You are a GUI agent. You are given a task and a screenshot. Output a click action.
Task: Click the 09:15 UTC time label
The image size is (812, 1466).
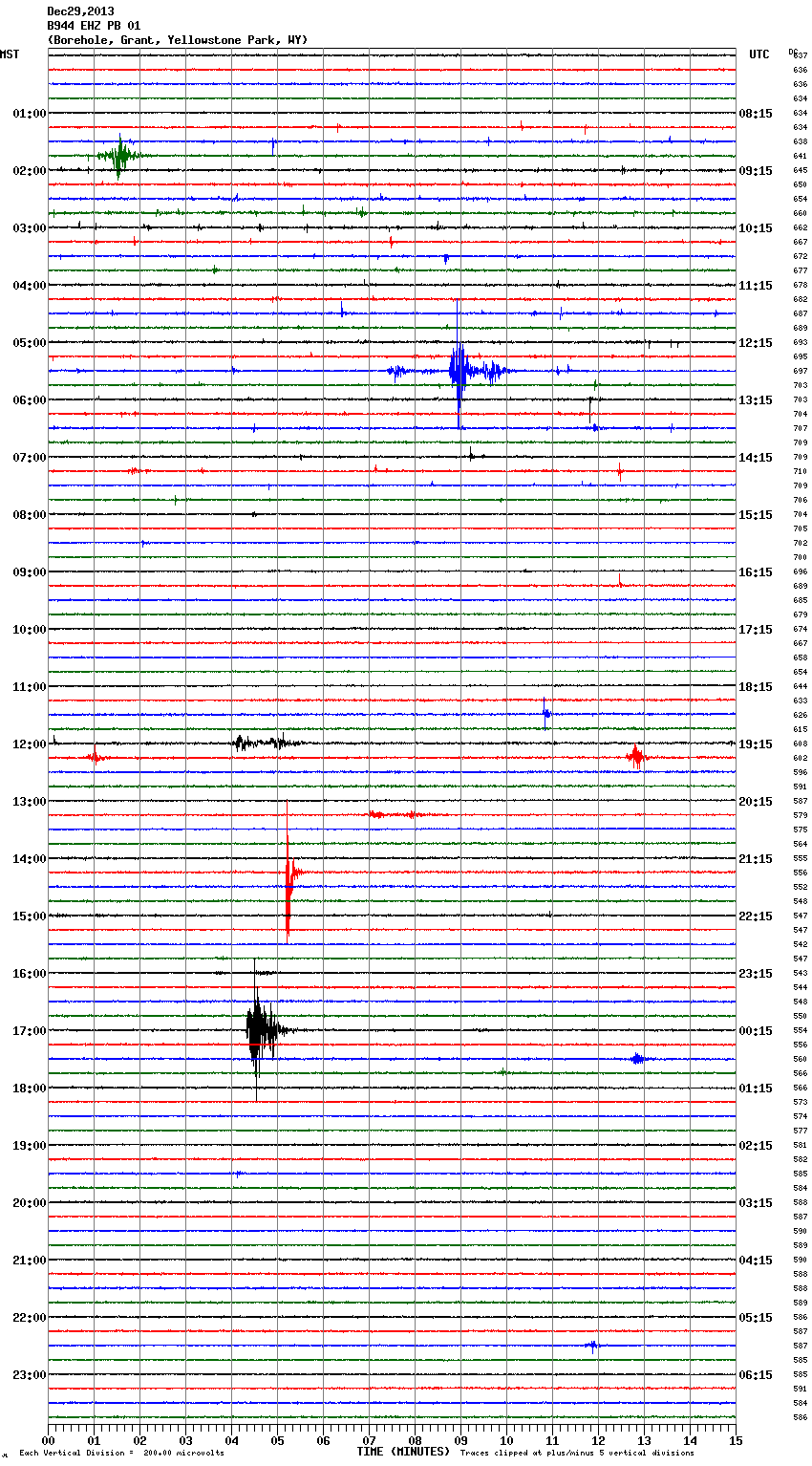click(756, 171)
